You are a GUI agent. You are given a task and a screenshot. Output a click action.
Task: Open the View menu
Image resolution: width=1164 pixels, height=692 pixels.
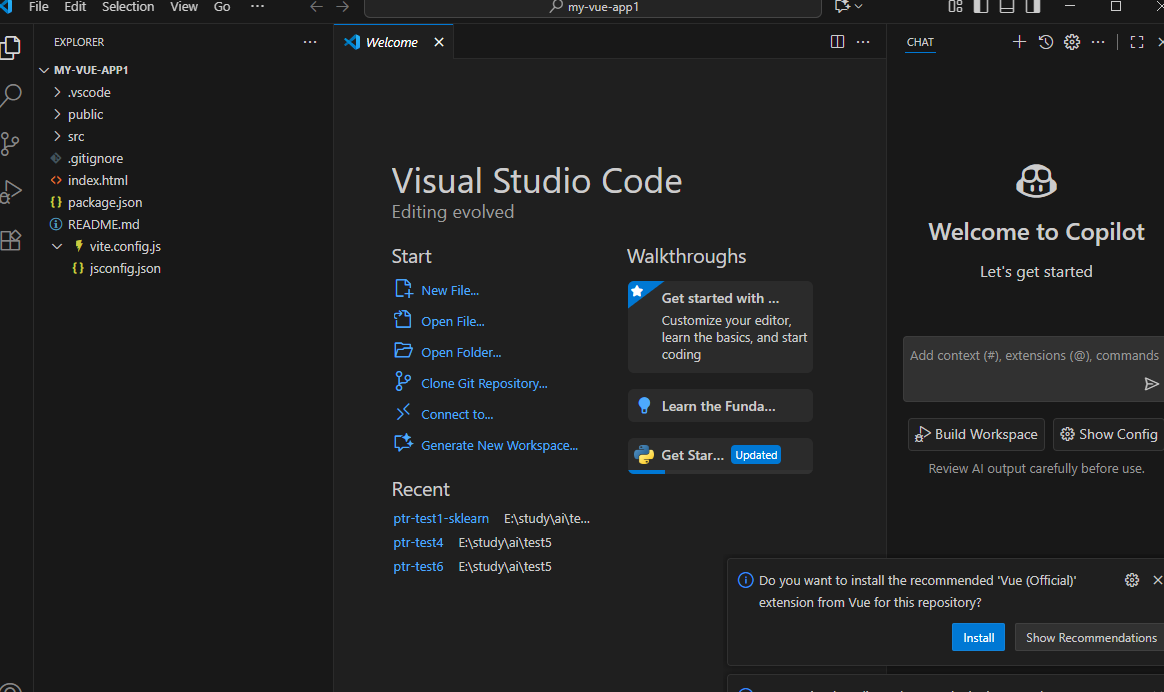coord(184,7)
